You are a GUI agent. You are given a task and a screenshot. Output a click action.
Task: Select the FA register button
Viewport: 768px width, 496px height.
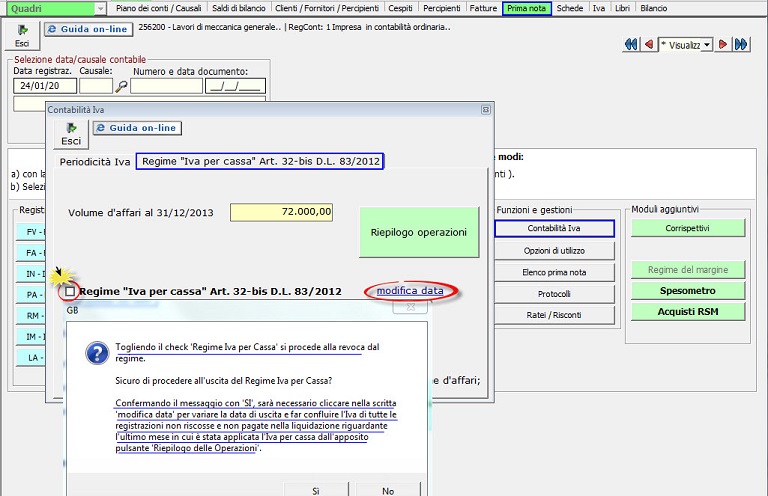point(31,253)
